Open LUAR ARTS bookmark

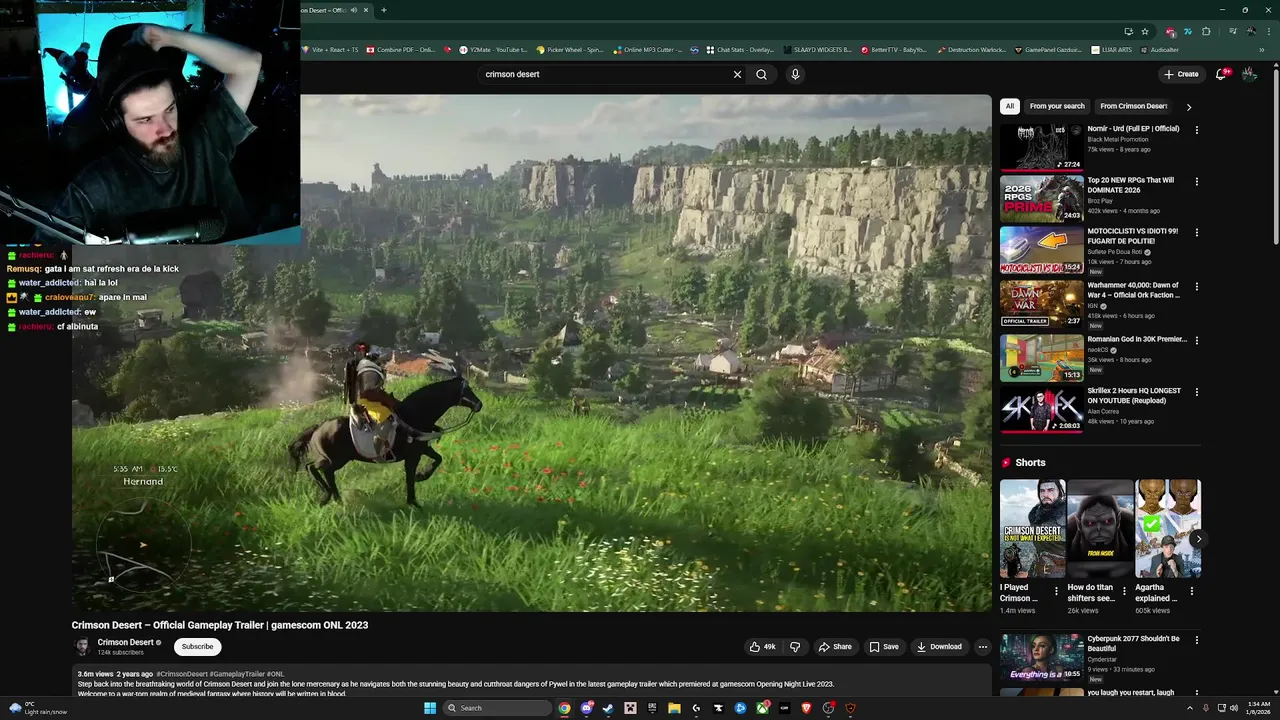coord(1111,49)
